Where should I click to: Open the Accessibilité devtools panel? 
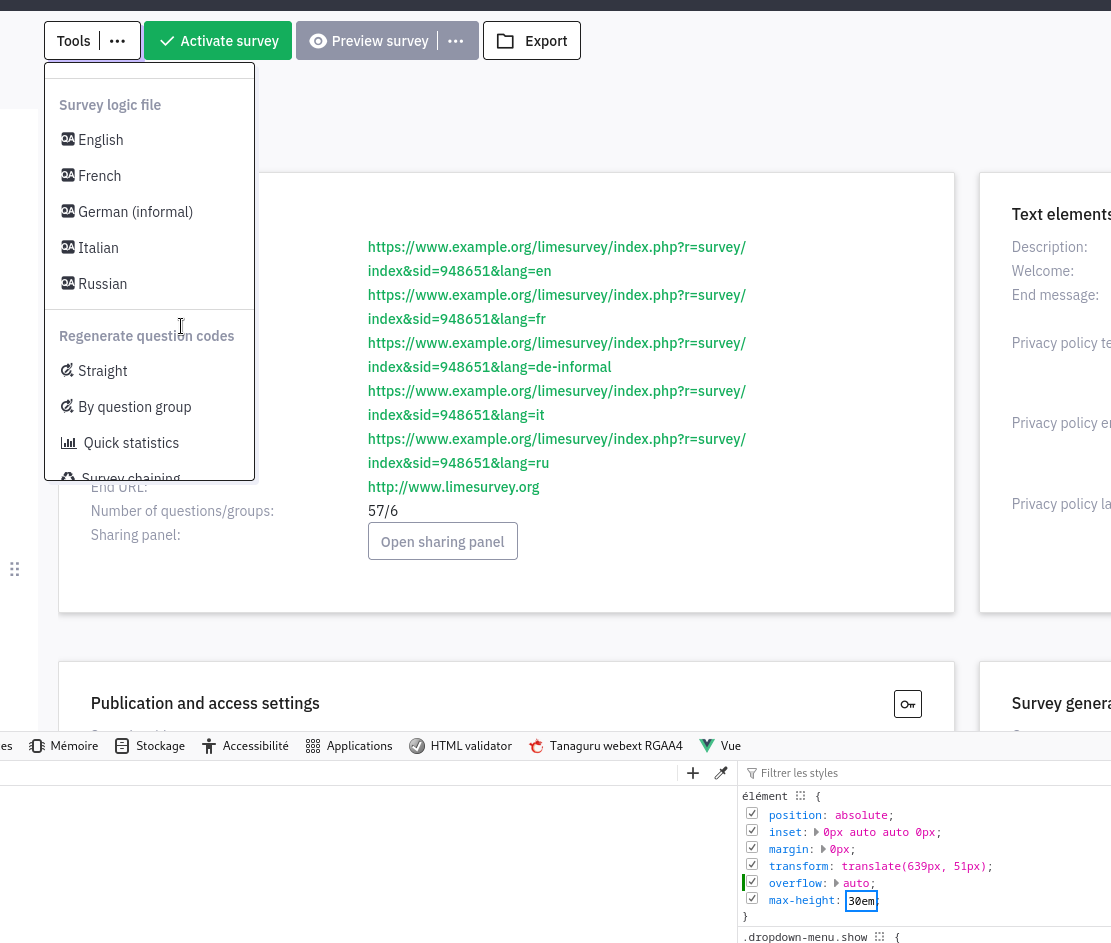point(245,746)
